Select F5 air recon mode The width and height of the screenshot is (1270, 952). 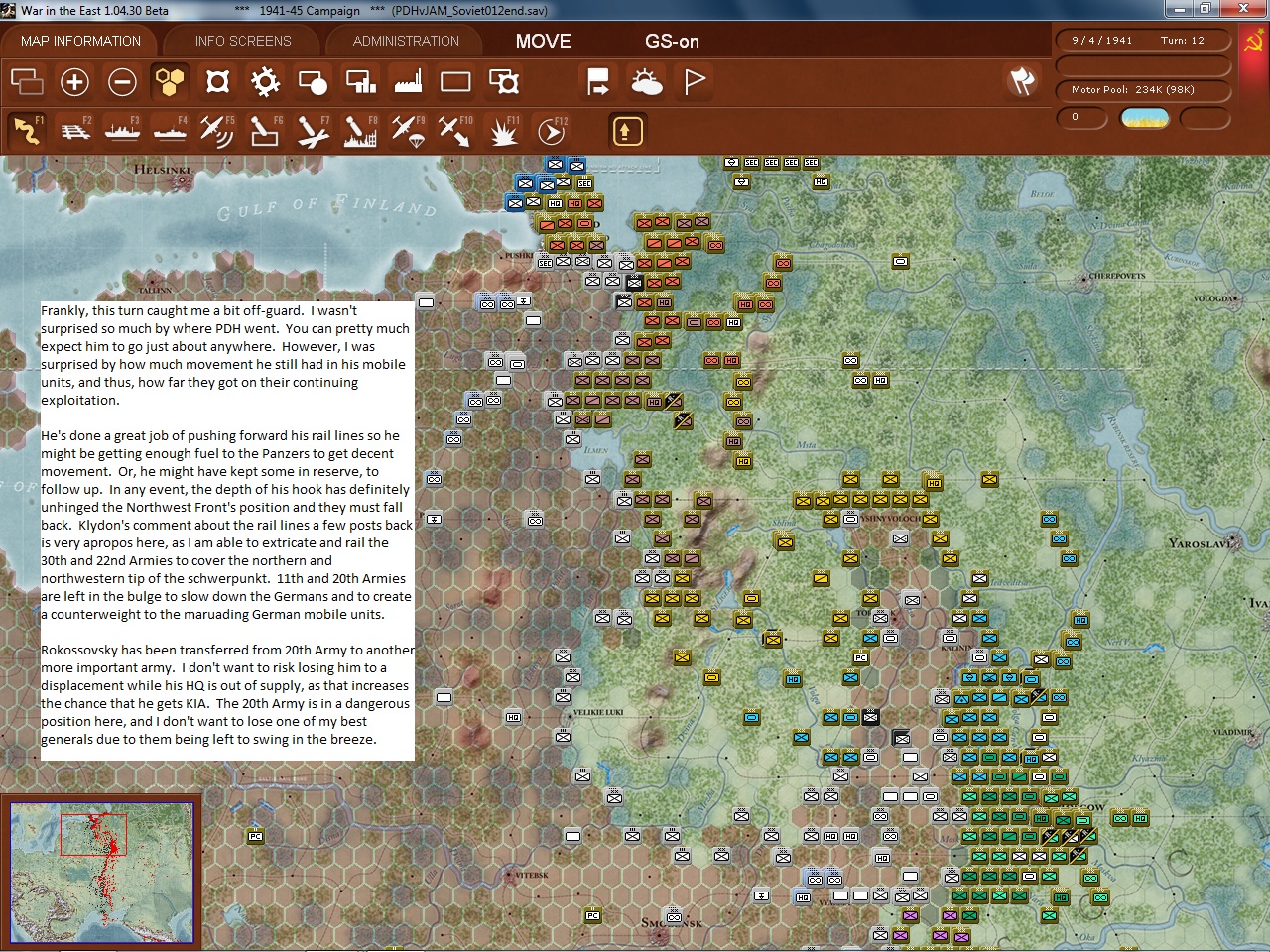coord(217,130)
